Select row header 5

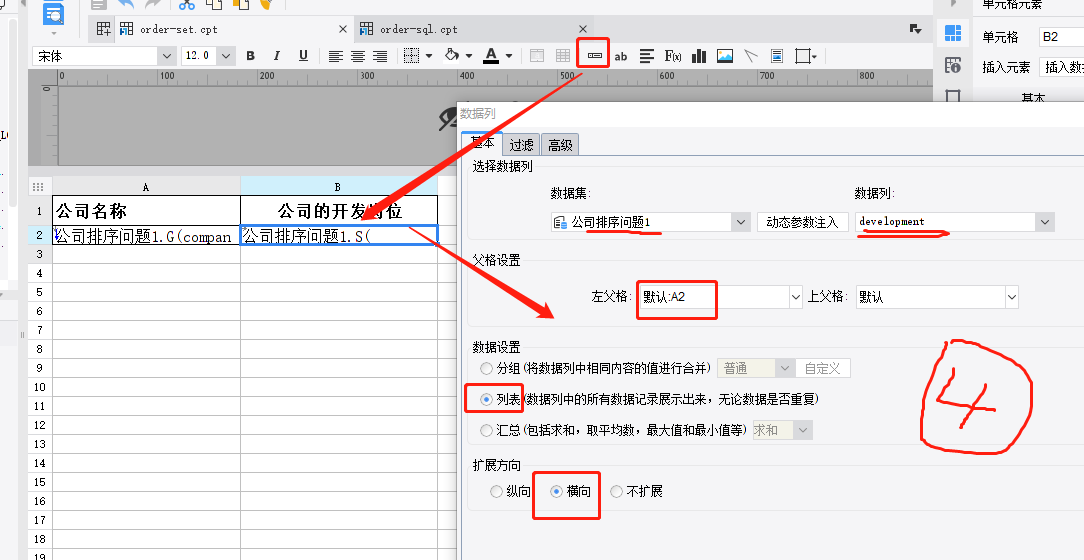pos(40,292)
